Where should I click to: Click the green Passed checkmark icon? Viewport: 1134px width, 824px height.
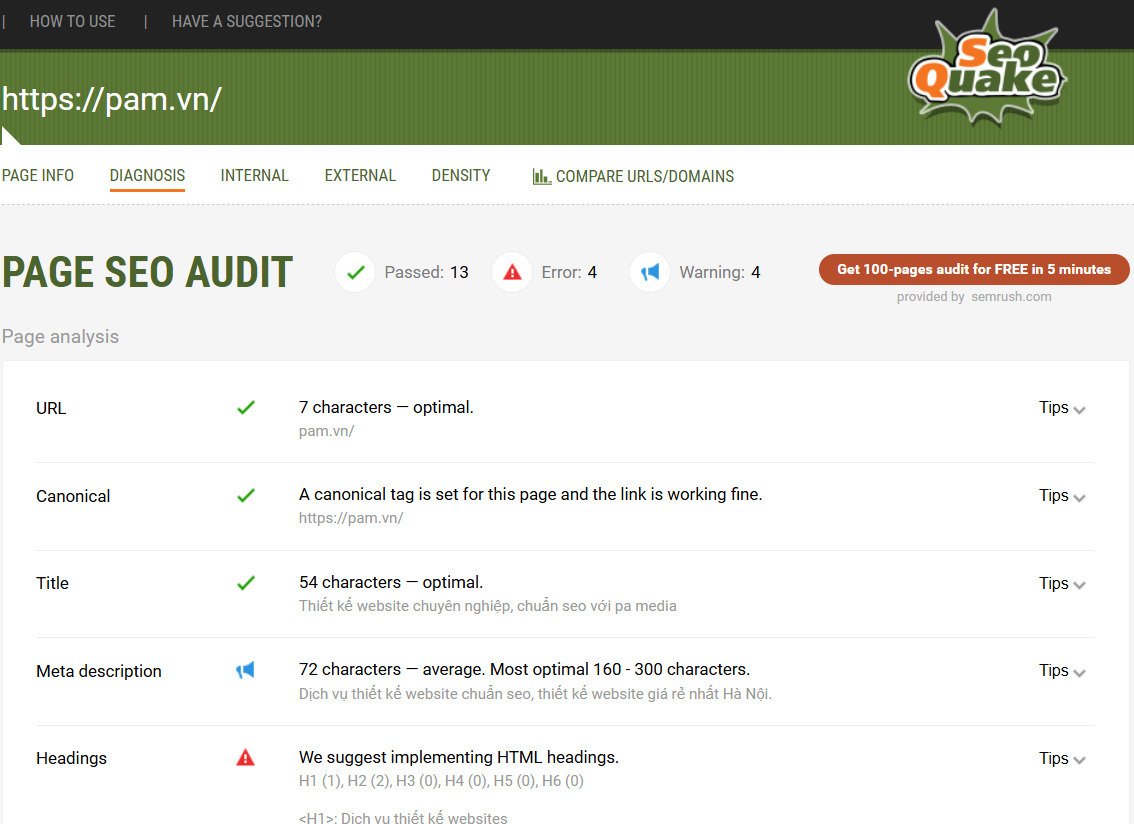point(354,272)
